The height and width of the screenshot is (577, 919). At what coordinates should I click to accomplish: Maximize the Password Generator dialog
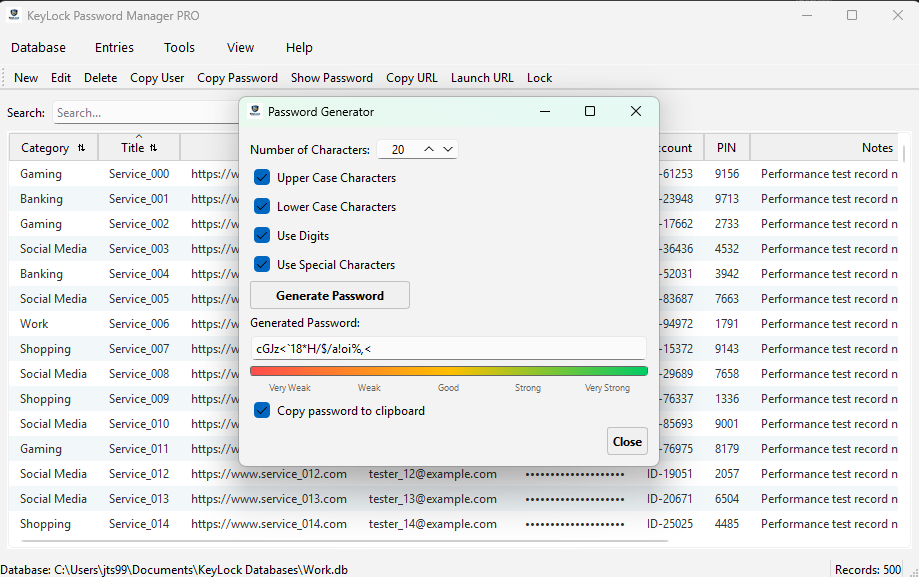click(x=590, y=111)
